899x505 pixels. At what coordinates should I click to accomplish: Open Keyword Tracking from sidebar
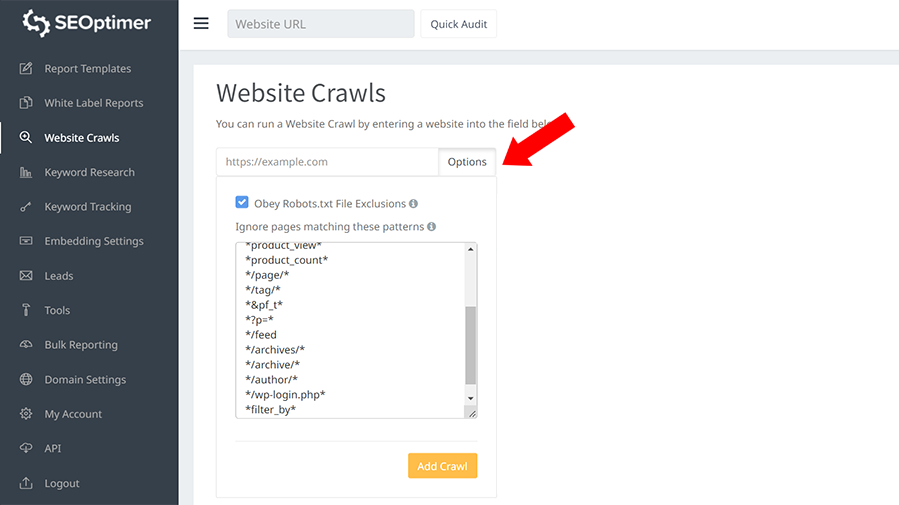click(x=87, y=207)
